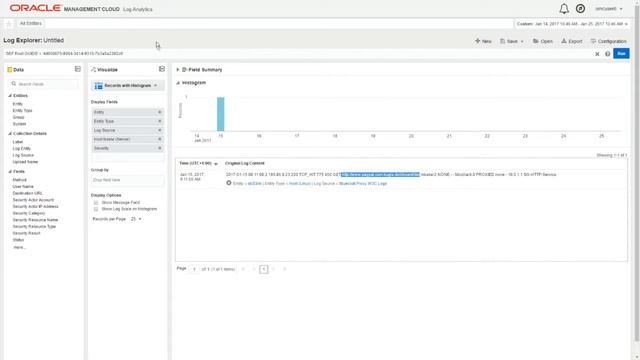Click the Search Fields input
The image size is (640, 360).
tap(44, 84)
